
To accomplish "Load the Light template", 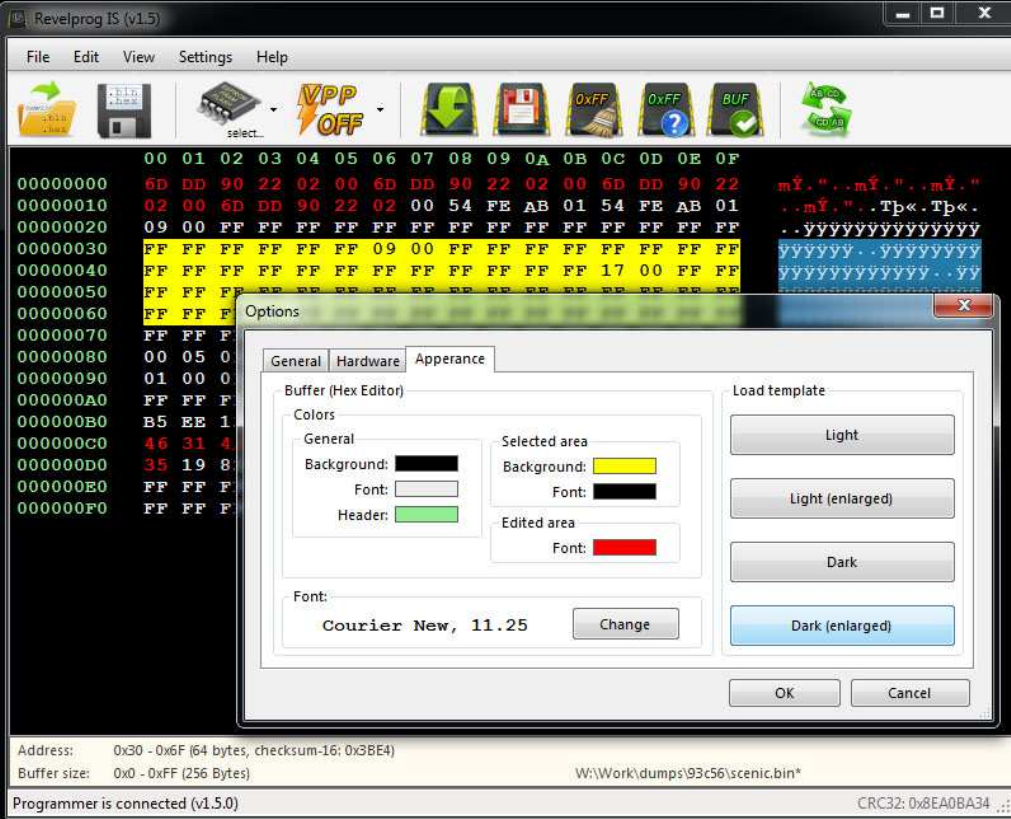I will (842, 435).
